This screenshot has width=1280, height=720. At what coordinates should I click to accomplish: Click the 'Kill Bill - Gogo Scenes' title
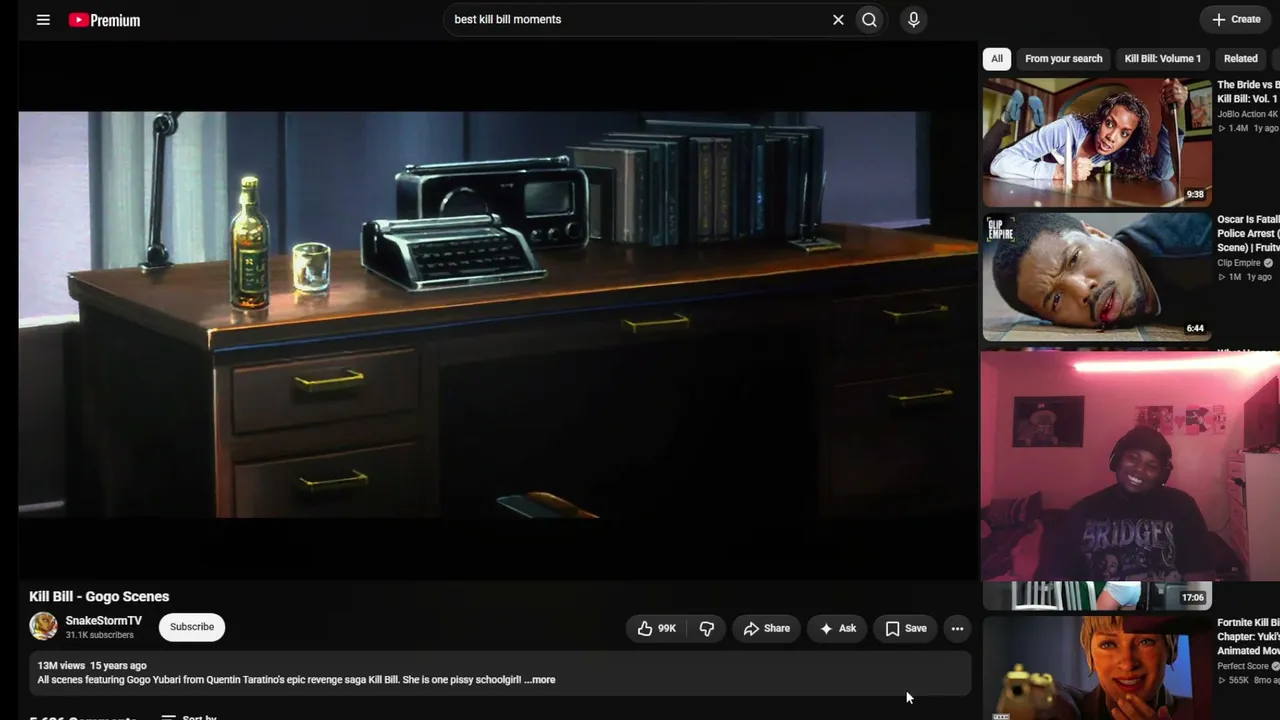coord(99,597)
